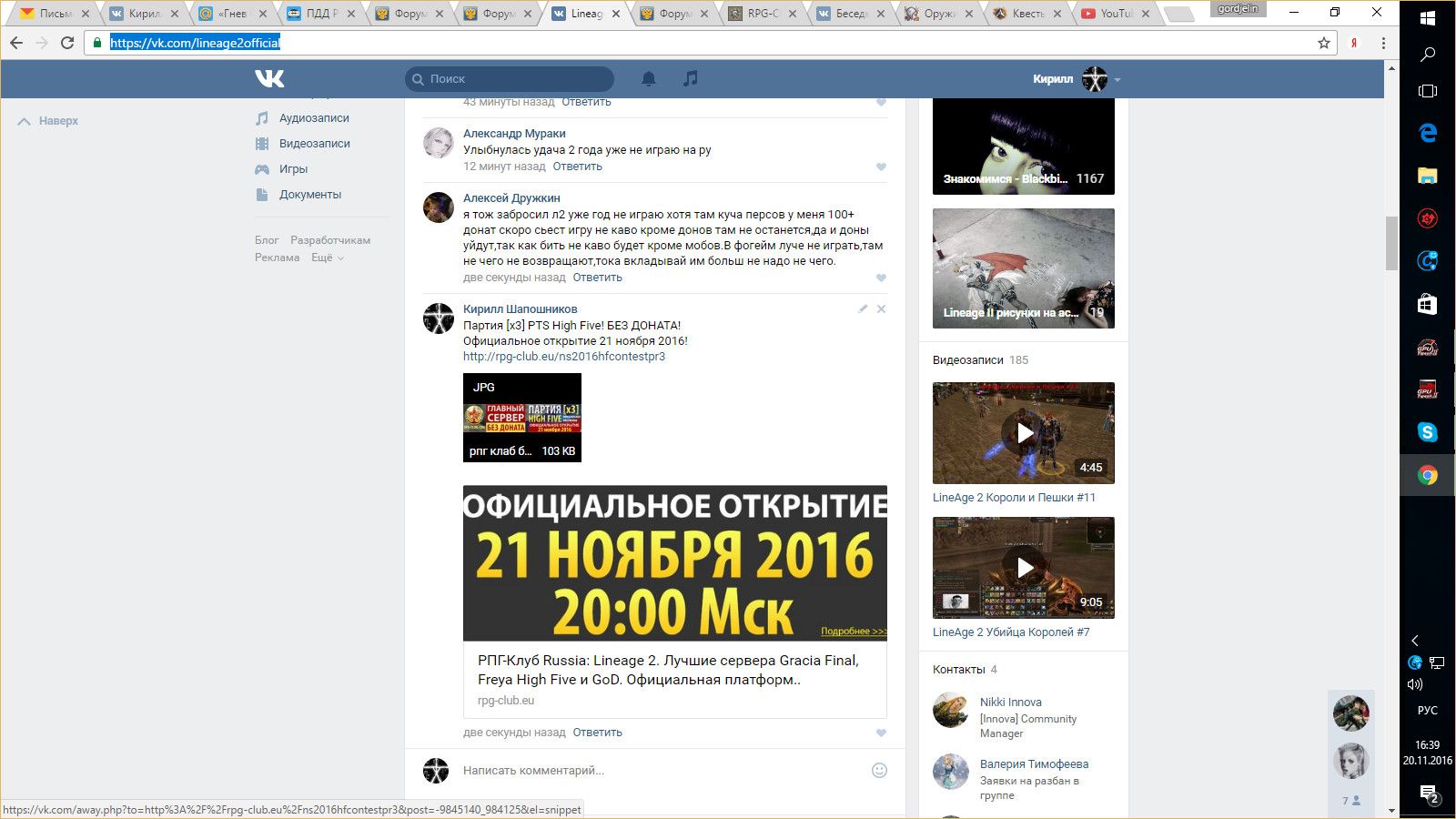The width and height of the screenshot is (1456, 819).
Task: Reload the page with the refresh icon
Action: click(67, 43)
